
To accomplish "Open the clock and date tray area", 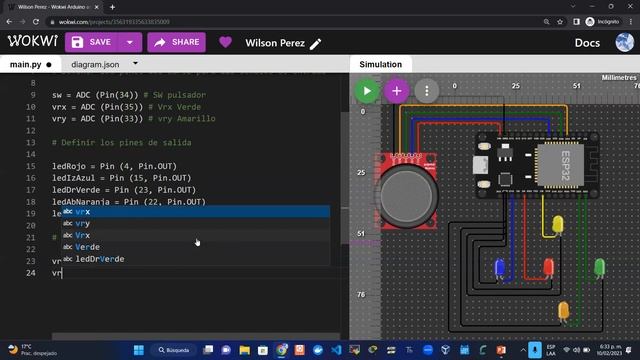I will click(x=609, y=350).
